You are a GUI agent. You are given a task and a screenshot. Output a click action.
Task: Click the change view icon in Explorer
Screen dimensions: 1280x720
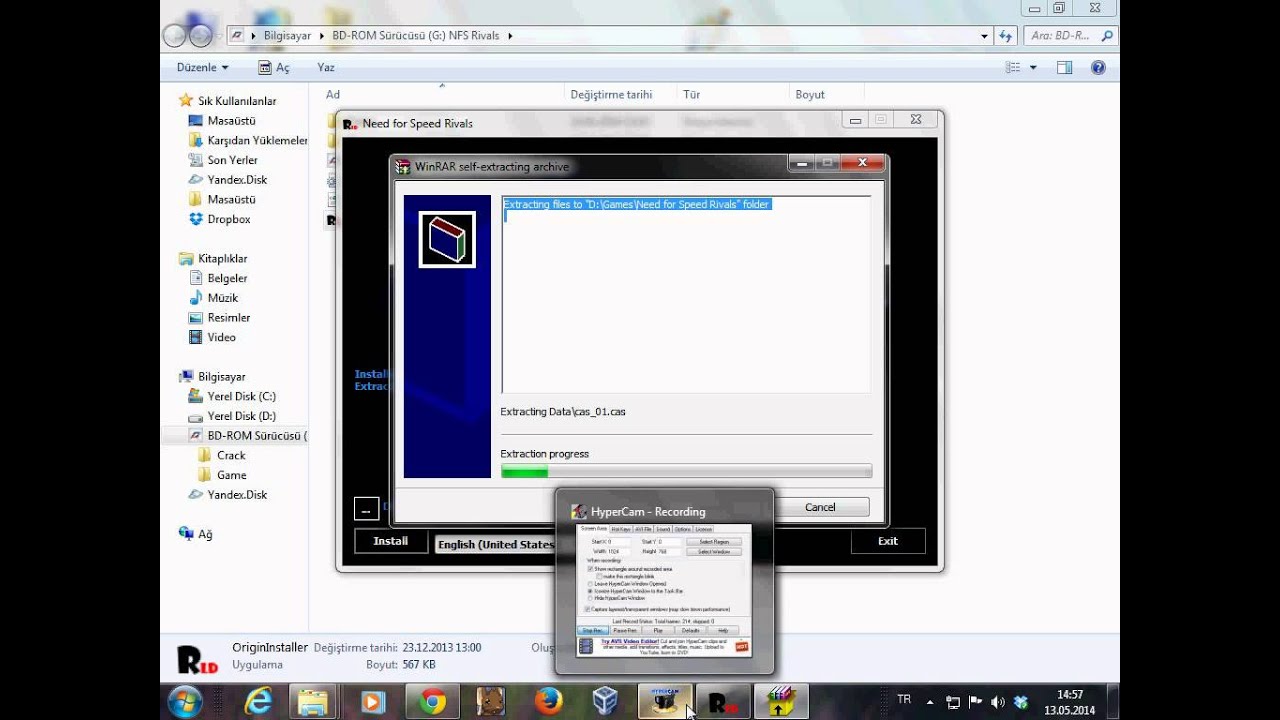point(1013,67)
